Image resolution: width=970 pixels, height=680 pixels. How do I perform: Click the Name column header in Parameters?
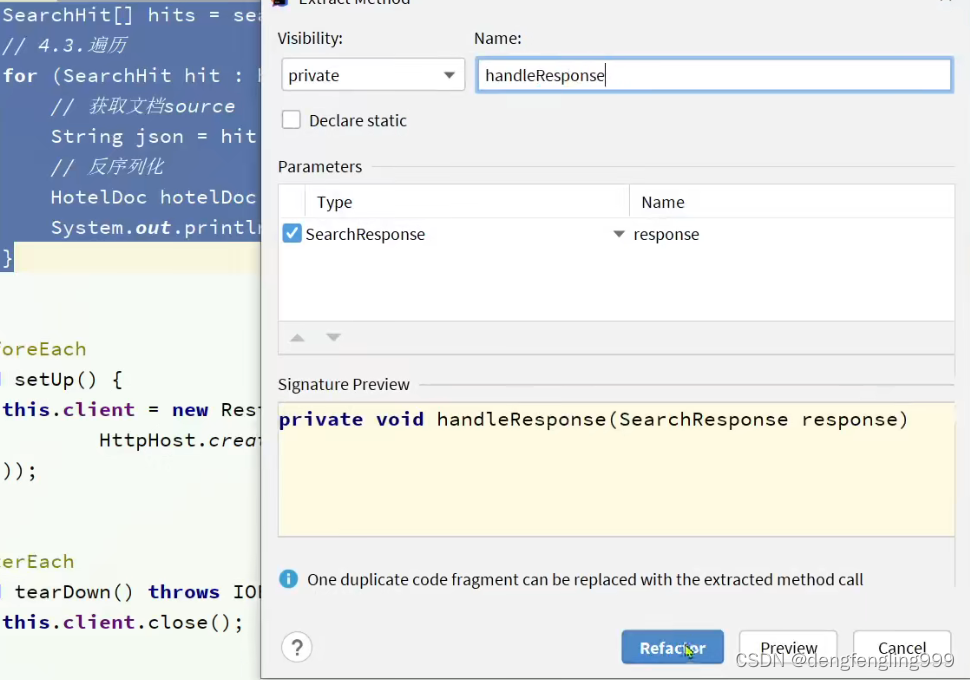click(663, 202)
